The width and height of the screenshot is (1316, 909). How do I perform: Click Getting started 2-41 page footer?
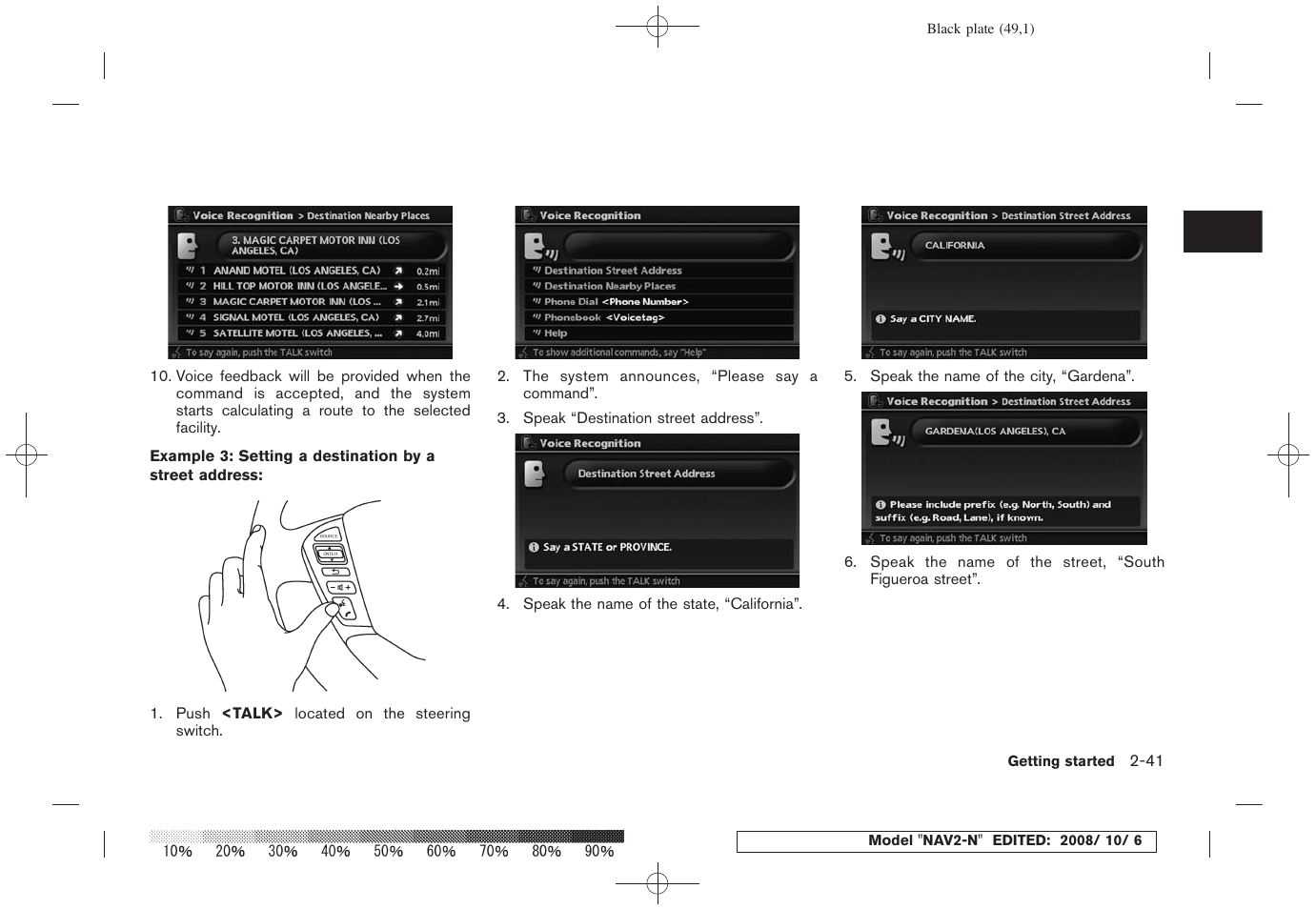pyautogui.click(x=1085, y=761)
